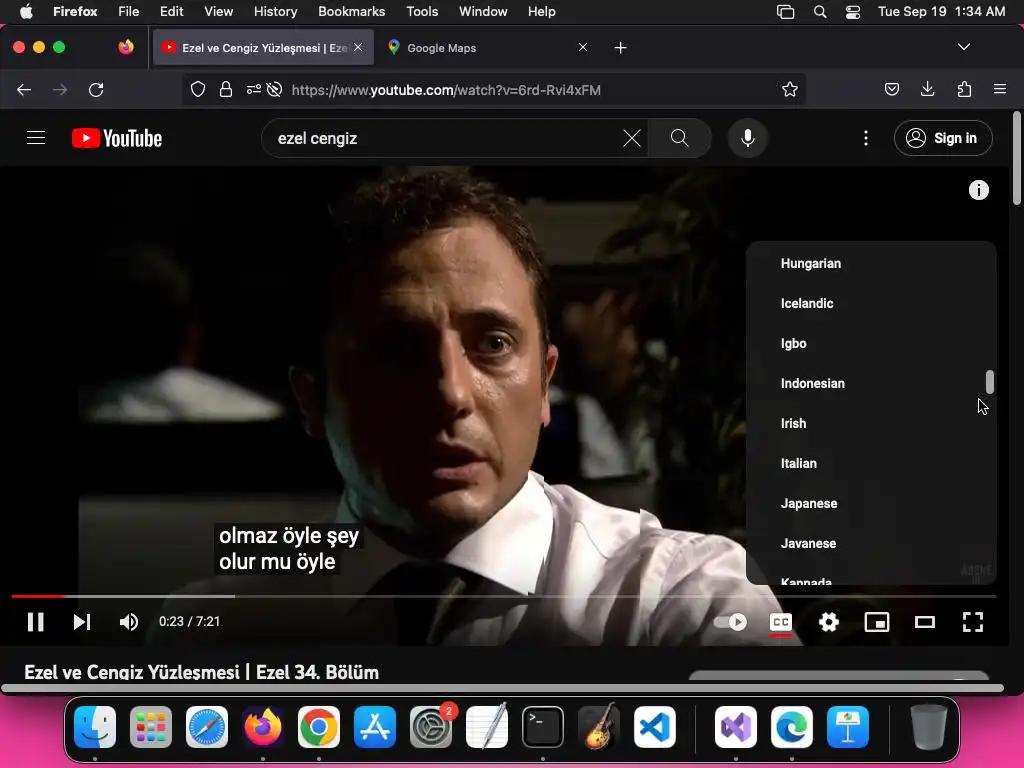Toggle closed captions CC button
The height and width of the screenshot is (768, 1024).
tap(780, 622)
